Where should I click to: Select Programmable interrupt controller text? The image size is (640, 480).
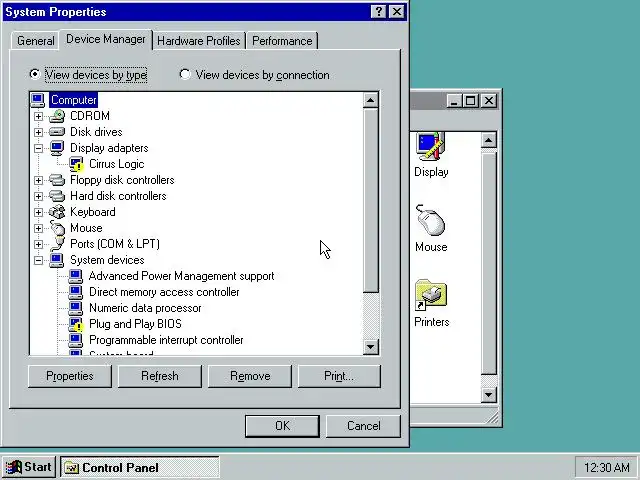coord(166,340)
